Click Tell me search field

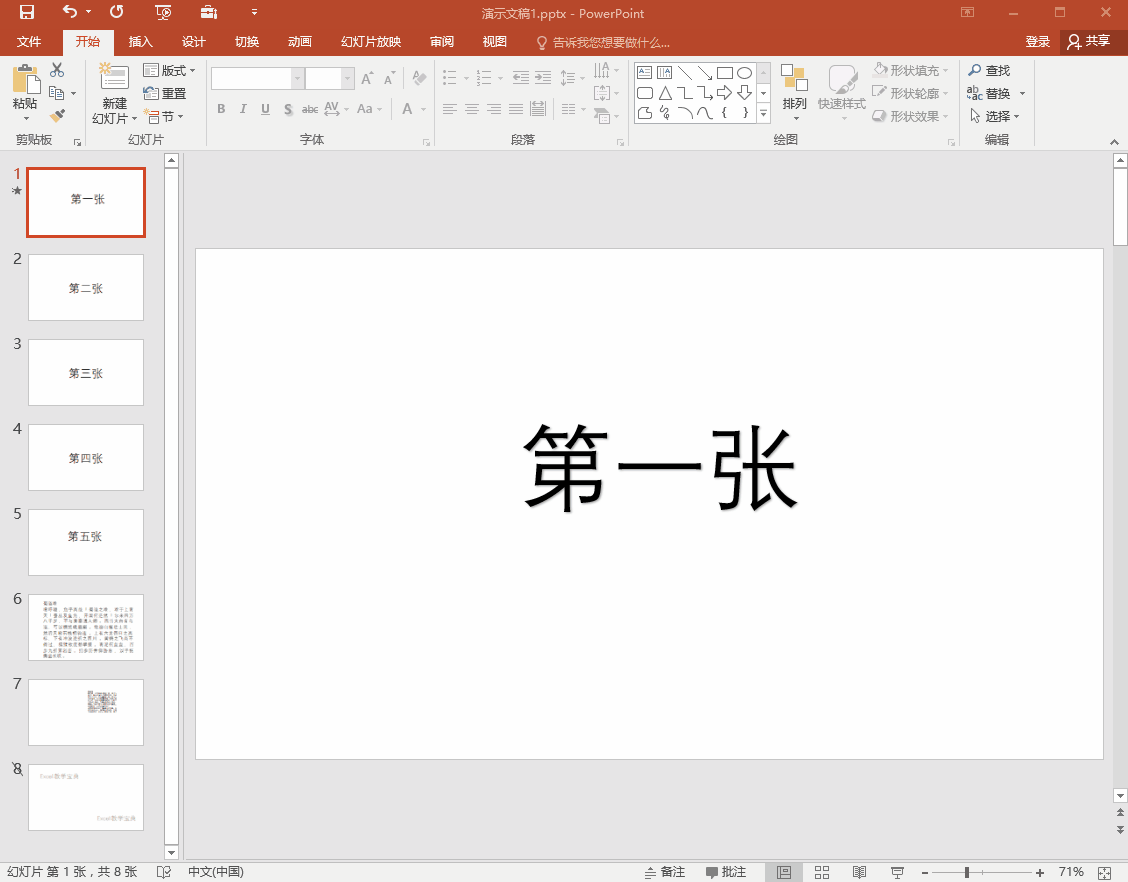(x=604, y=42)
